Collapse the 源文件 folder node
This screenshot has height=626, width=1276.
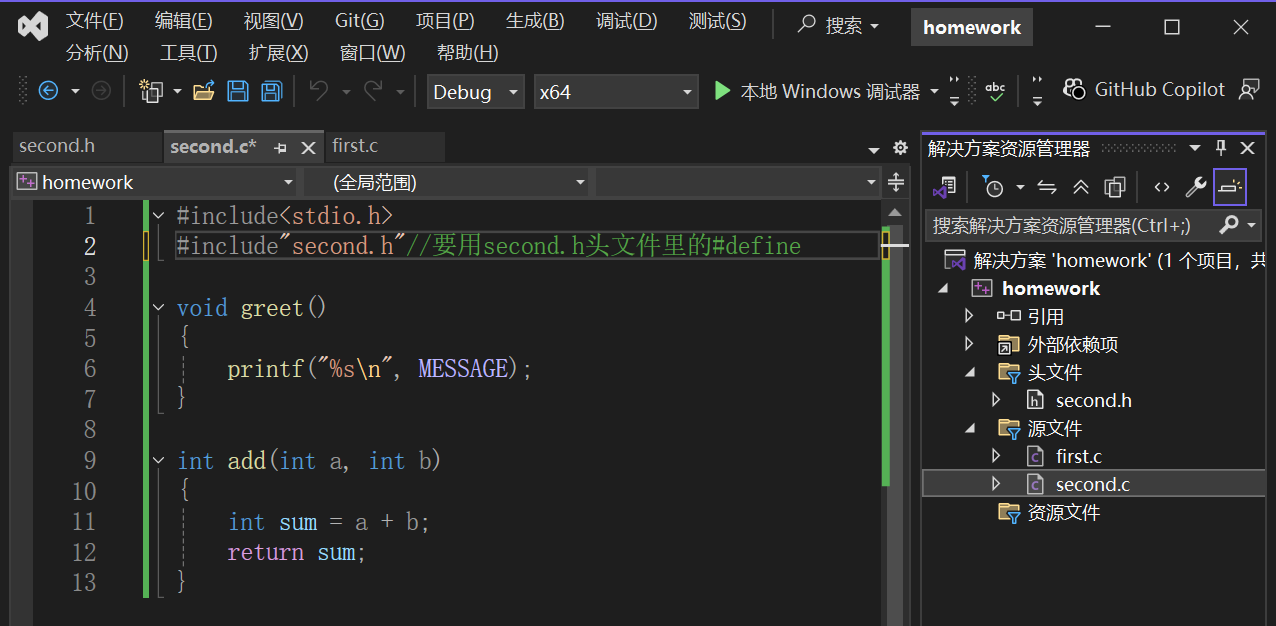(x=969, y=428)
